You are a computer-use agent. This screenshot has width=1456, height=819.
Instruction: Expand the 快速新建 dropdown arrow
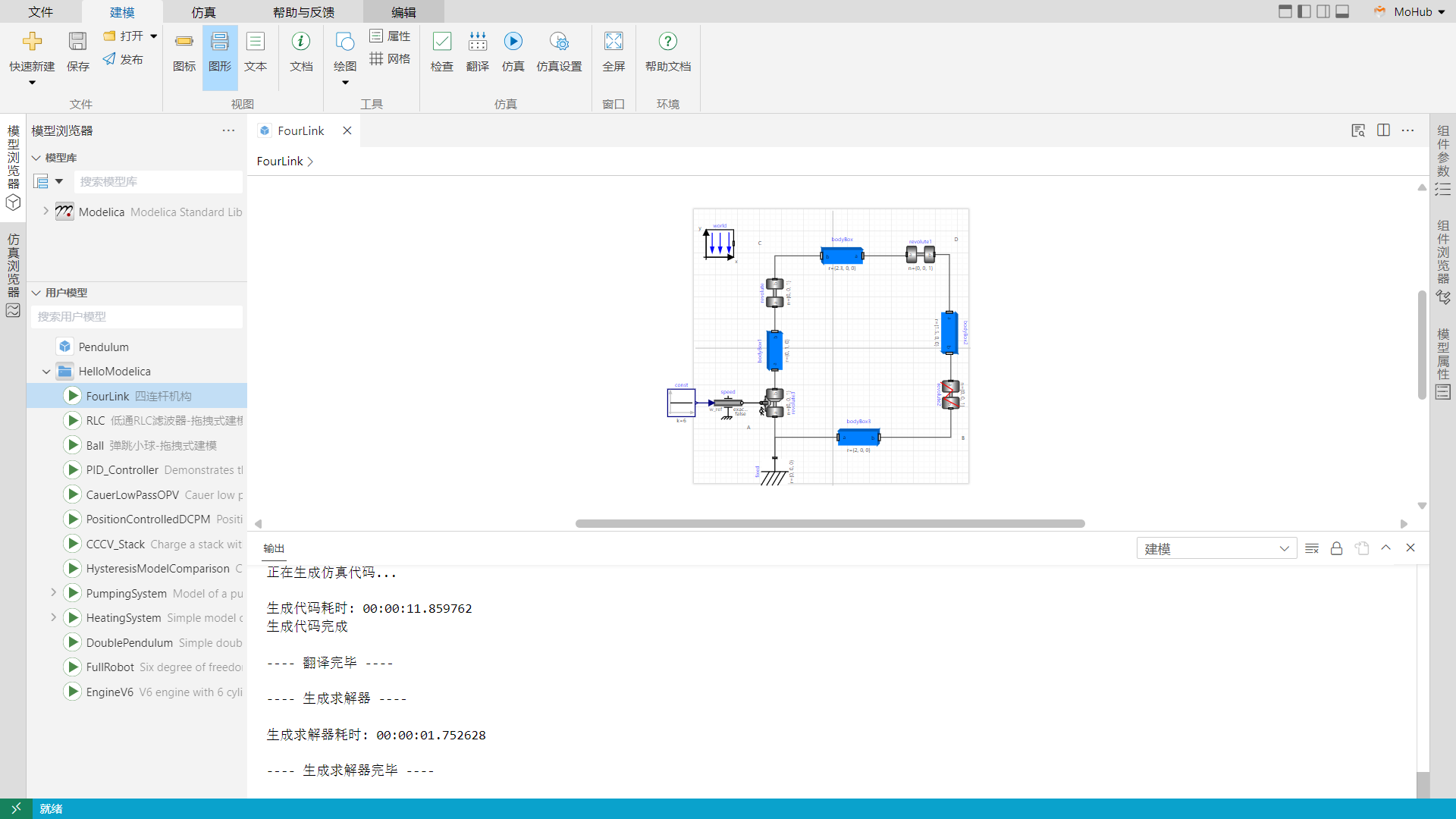pyautogui.click(x=32, y=83)
